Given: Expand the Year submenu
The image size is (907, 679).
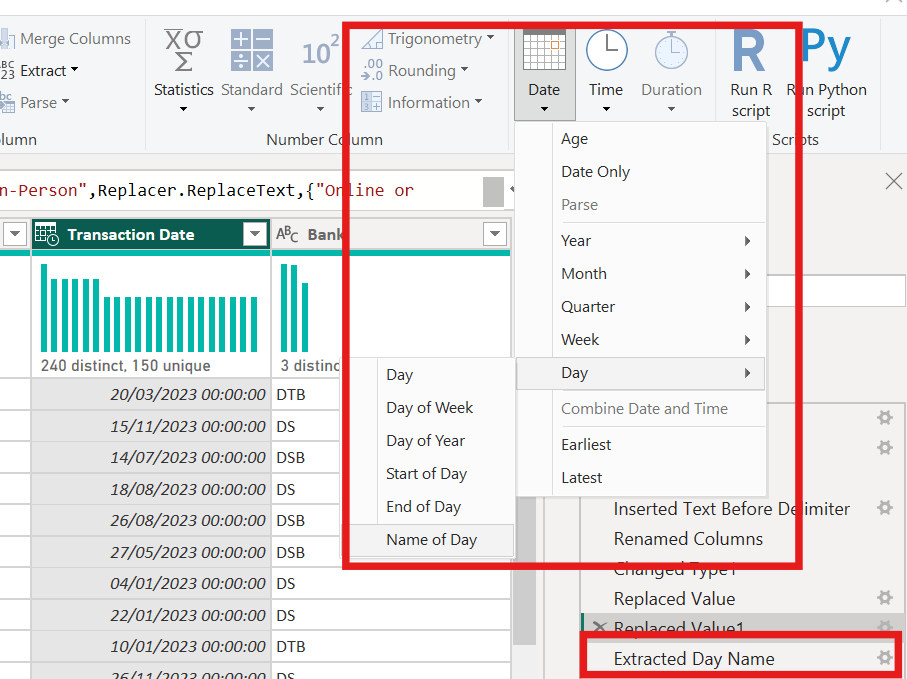Looking at the screenshot, I should (x=640, y=241).
